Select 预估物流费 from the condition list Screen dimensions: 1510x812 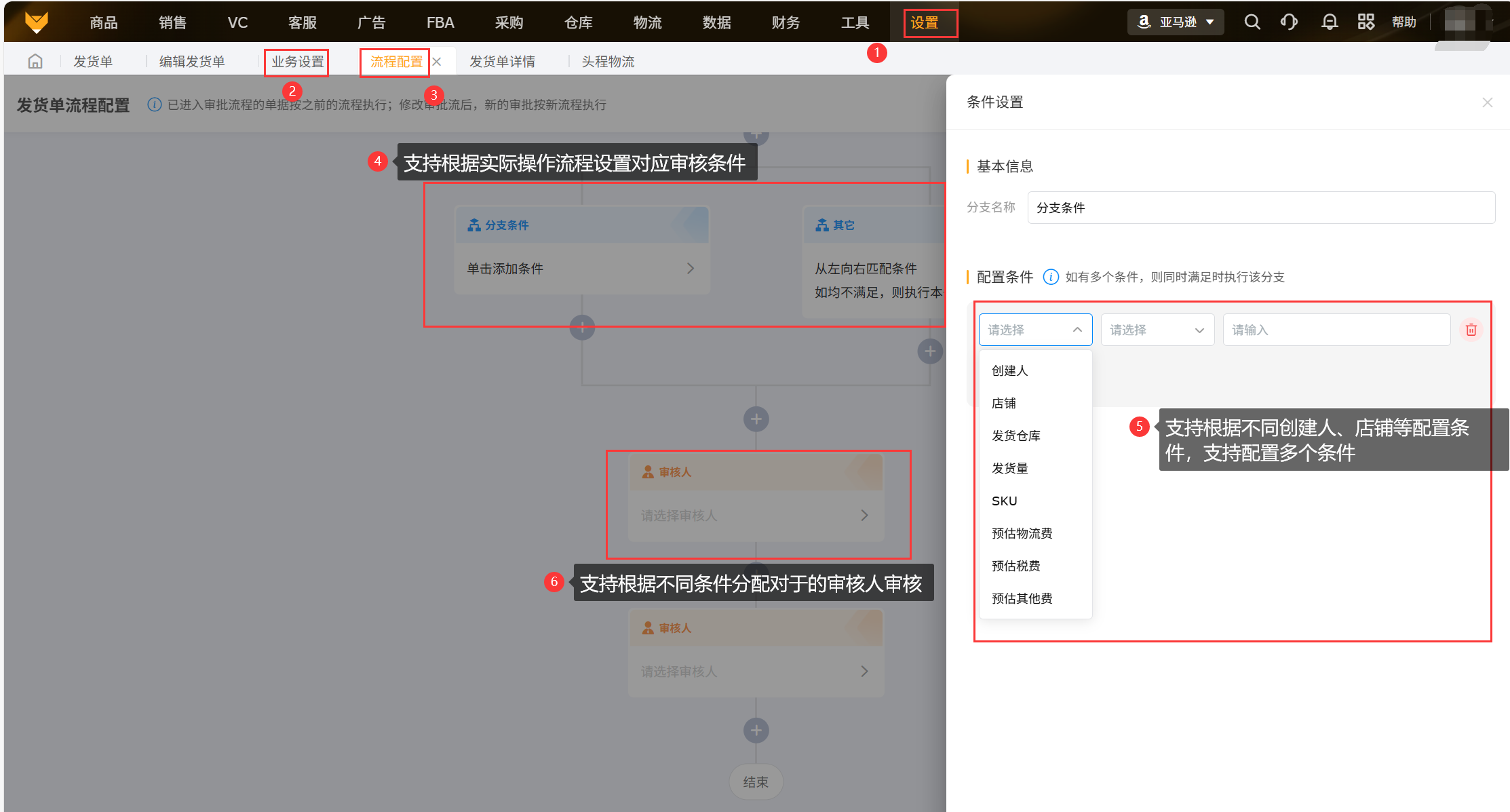point(1022,533)
